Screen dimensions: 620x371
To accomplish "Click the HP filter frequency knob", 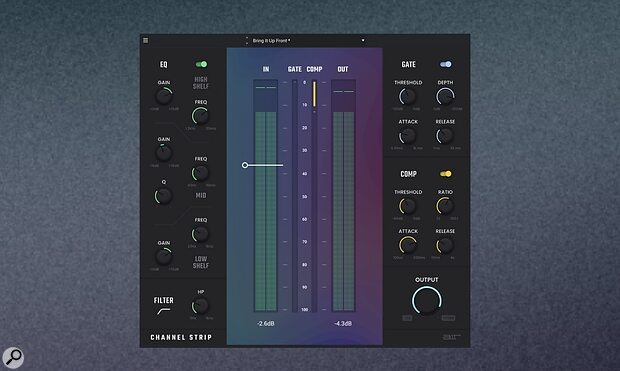I will point(200,306).
